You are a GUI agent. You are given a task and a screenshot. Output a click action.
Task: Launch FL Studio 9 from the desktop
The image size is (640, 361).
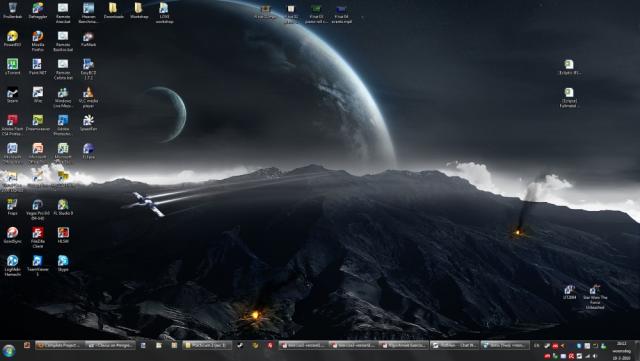63,207
